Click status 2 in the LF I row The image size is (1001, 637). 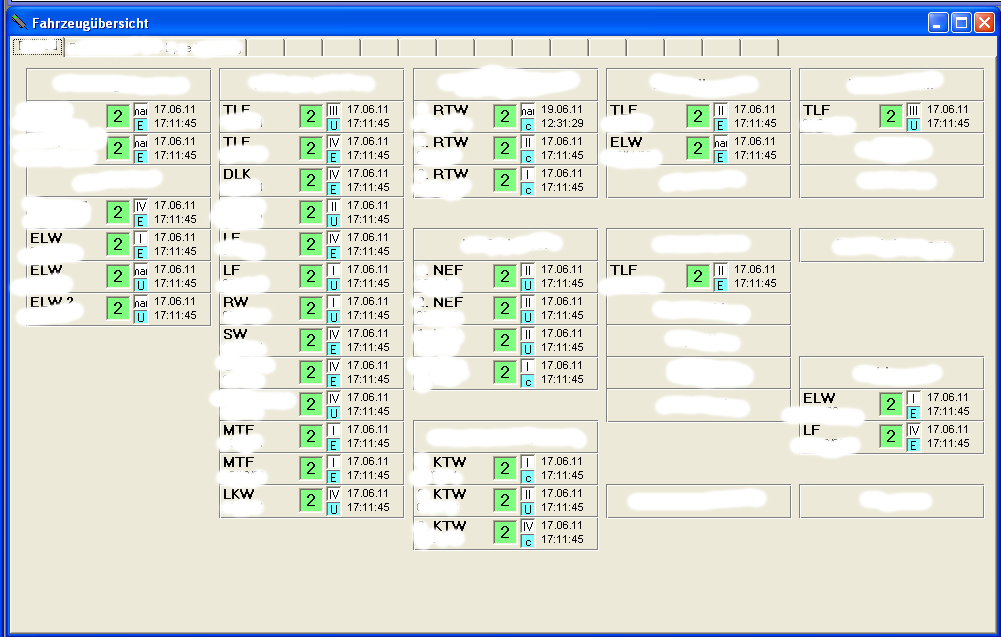pyautogui.click(x=311, y=276)
